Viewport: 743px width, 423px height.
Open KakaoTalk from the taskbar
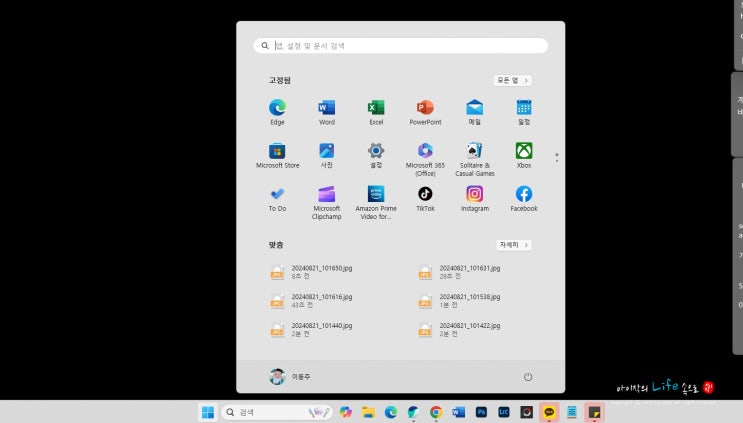549,412
